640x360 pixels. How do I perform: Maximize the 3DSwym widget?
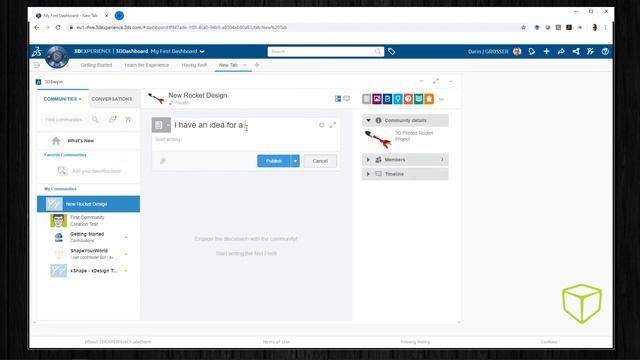coord(436,81)
